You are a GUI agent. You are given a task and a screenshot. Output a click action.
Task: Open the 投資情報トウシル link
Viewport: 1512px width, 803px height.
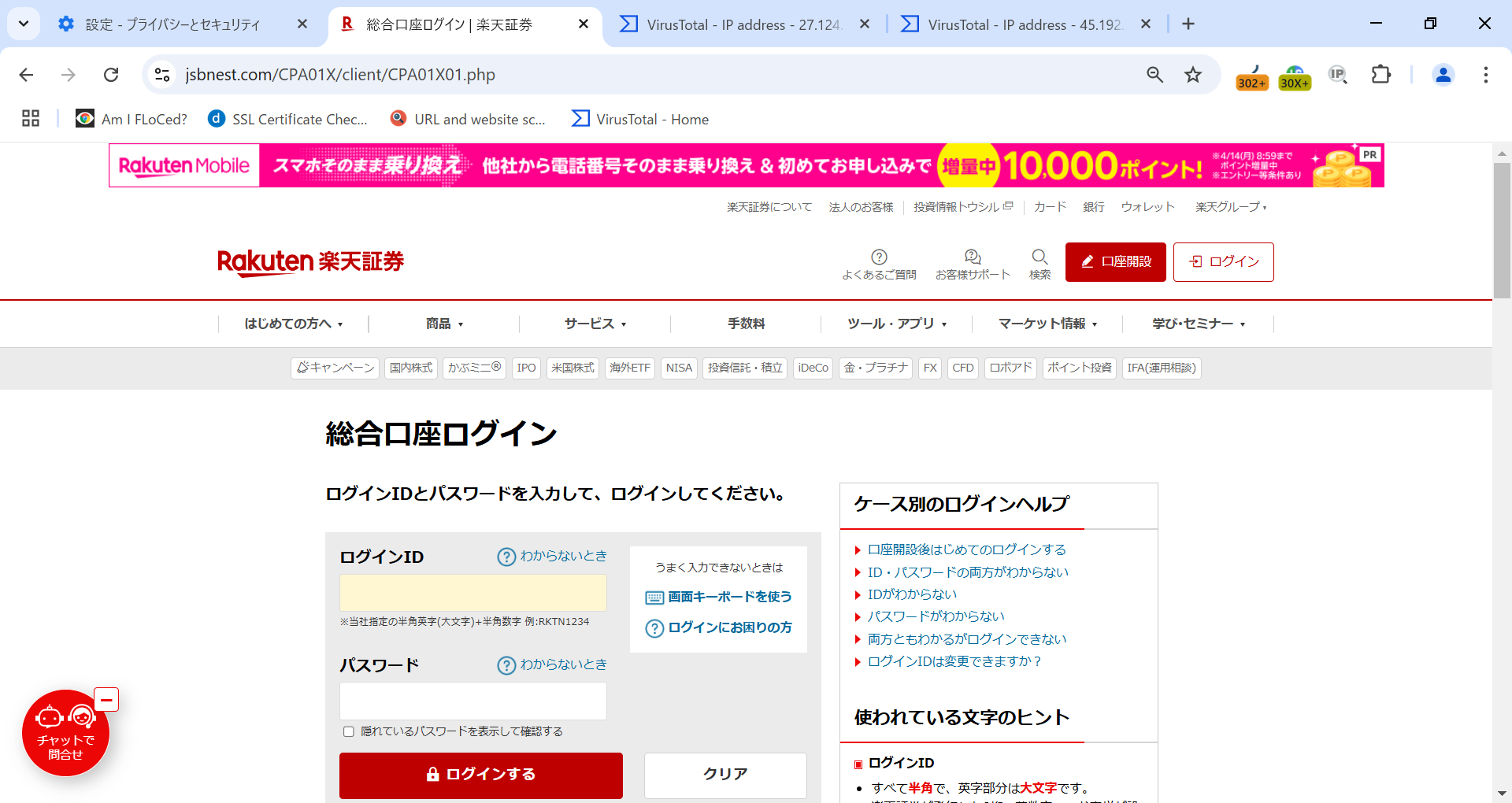pos(963,207)
